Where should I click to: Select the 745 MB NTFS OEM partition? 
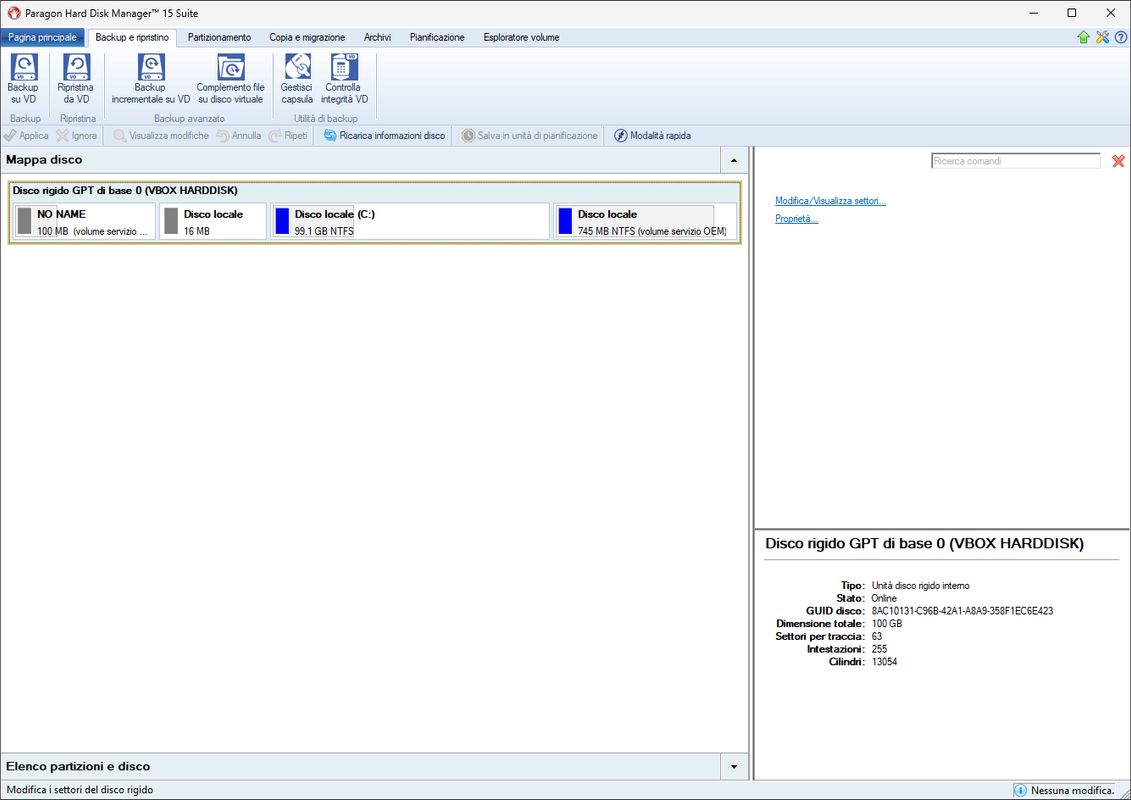pyautogui.click(x=645, y=221)
